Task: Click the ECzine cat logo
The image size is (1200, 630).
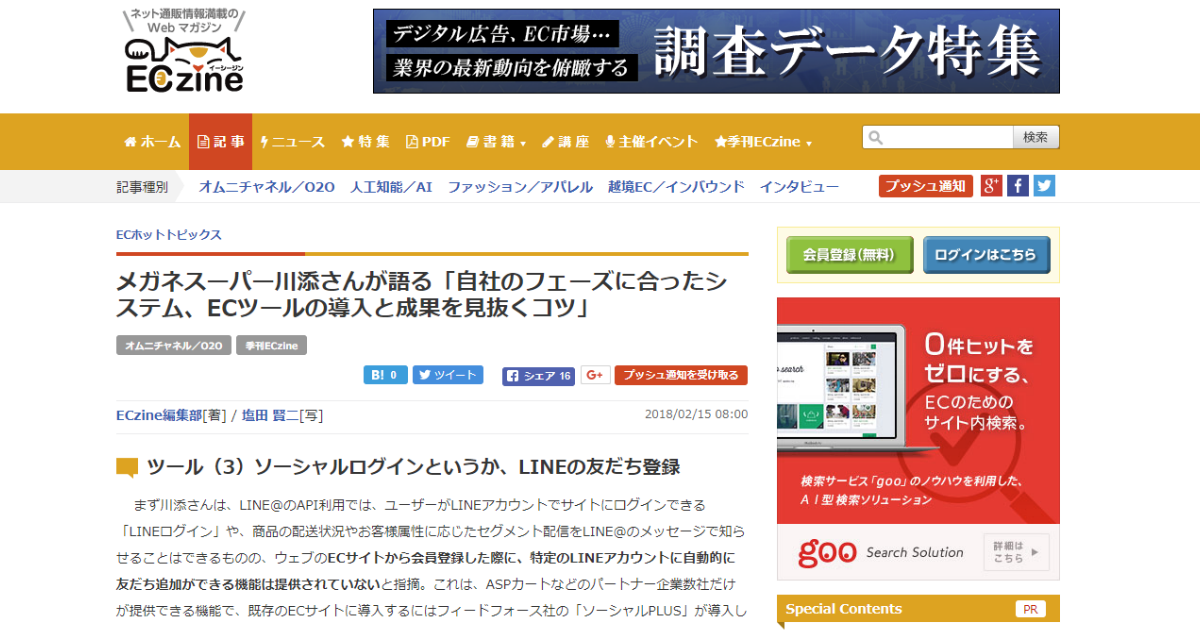Action: tap(184, 51)
